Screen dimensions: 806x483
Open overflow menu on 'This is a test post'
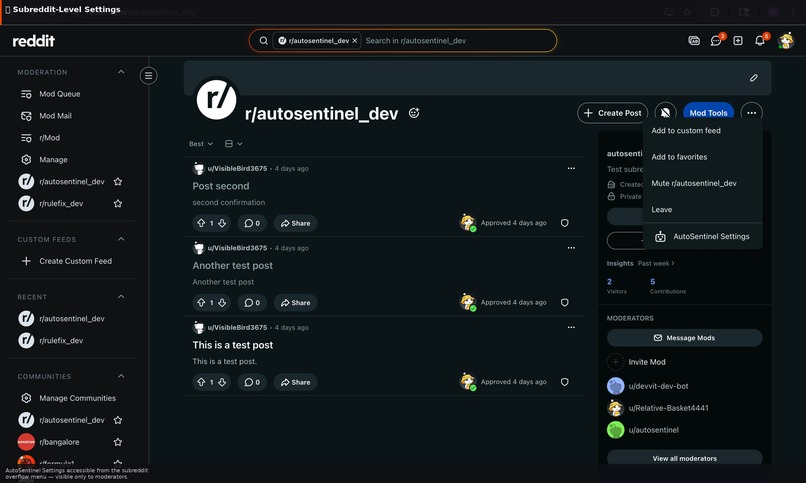(571, 327)
